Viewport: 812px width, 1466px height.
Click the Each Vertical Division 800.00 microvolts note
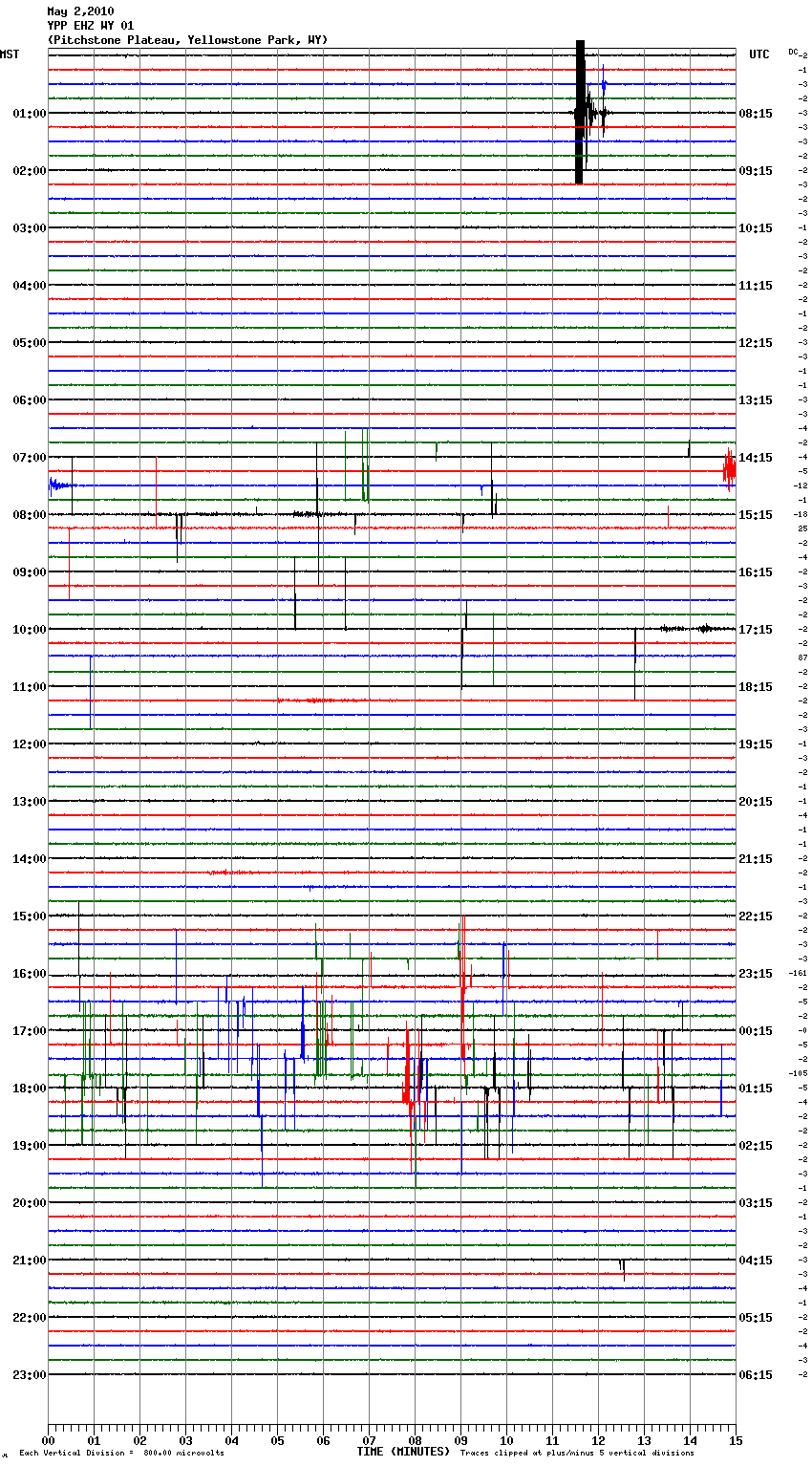tap(122, 1453)
